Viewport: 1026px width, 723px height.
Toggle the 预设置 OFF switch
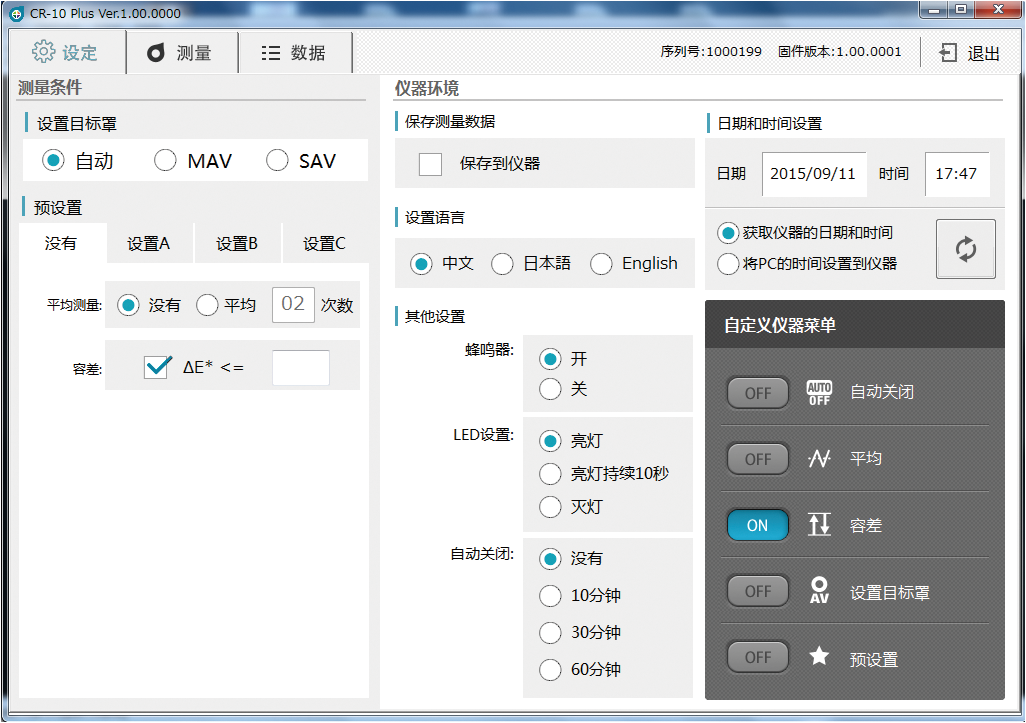[758, 658]
